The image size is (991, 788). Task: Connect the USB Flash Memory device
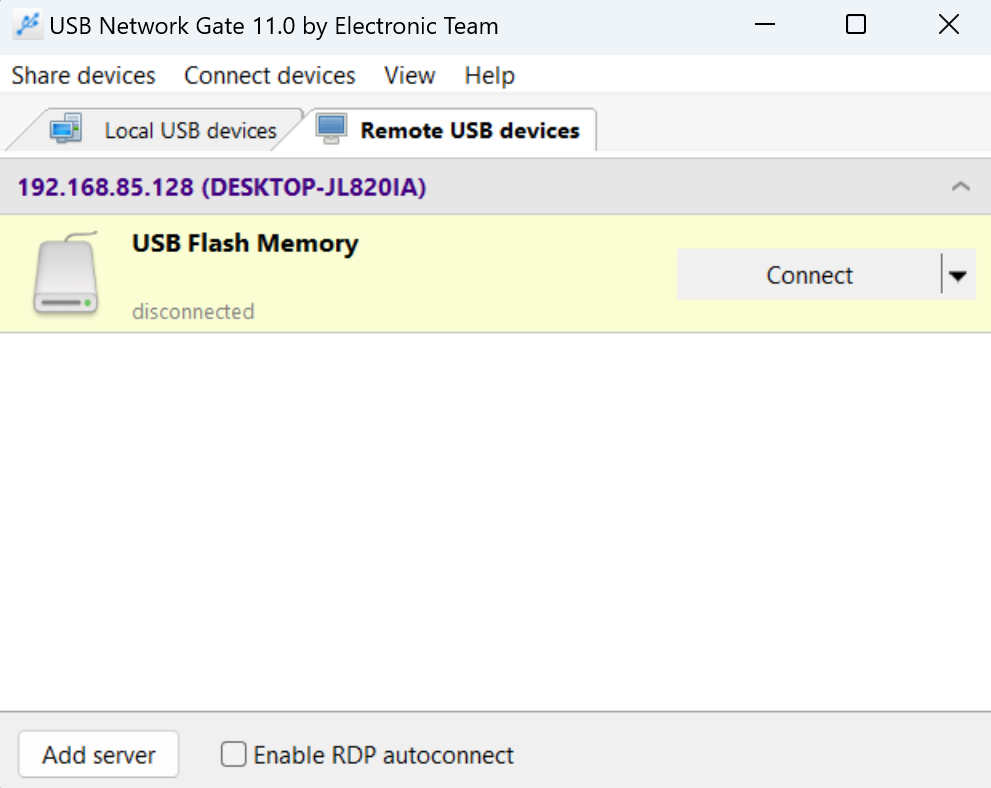pos(809,275)
